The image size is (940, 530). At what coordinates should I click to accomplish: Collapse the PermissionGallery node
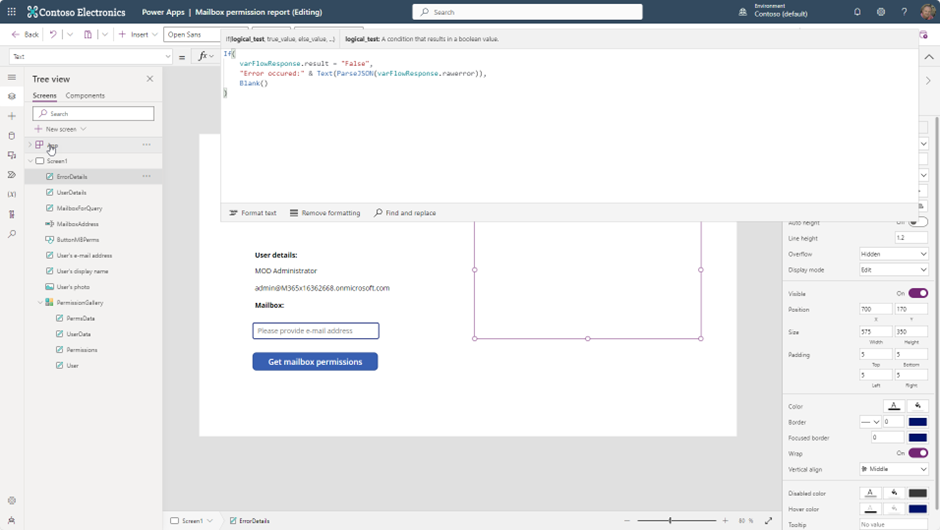(x=40, y=303)
